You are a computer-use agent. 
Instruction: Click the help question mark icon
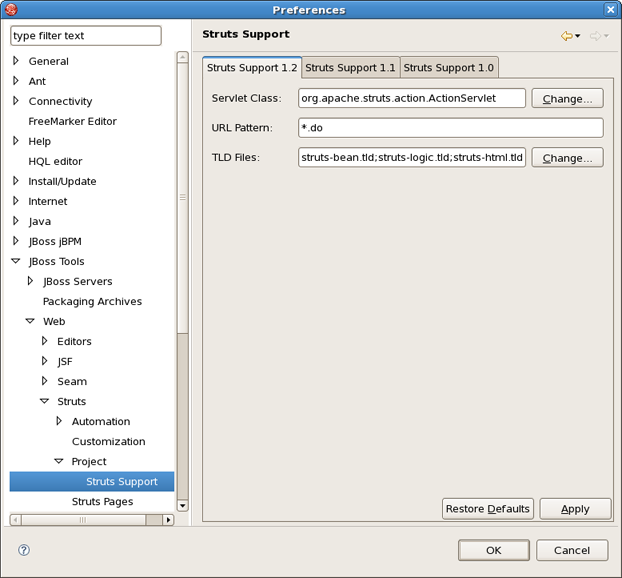[x=24, y=550]
